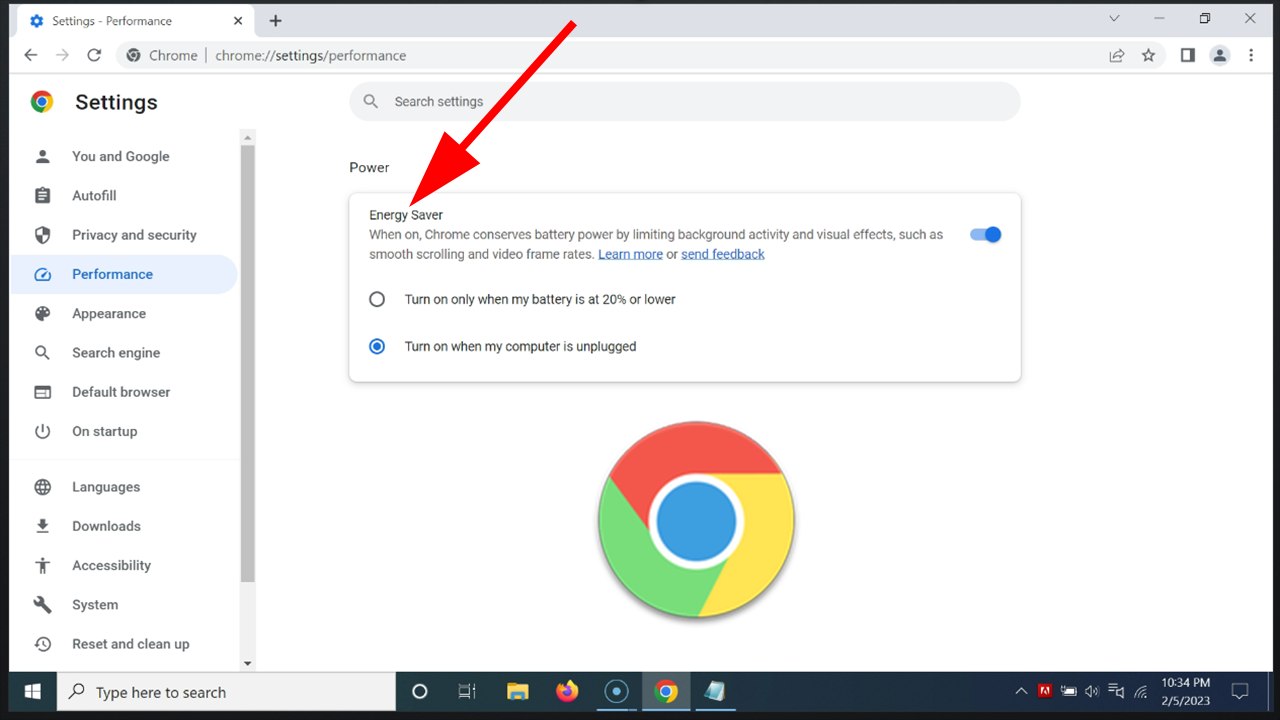Image resolution: width=1280 pixels, height=720 pixels.
Task: Close the Settings - Performance tab
Action: (x=237, y=21)
